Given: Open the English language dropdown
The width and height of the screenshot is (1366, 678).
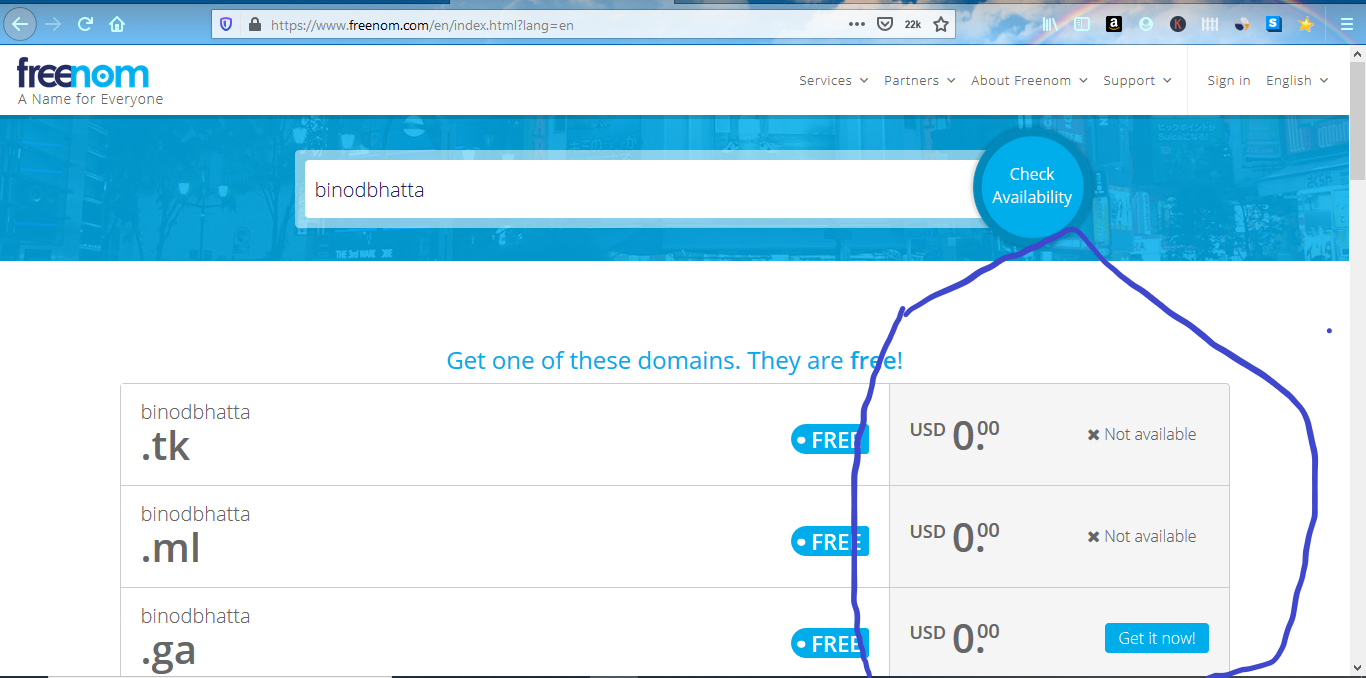Looking at the screenshot, I should 1296,80.
